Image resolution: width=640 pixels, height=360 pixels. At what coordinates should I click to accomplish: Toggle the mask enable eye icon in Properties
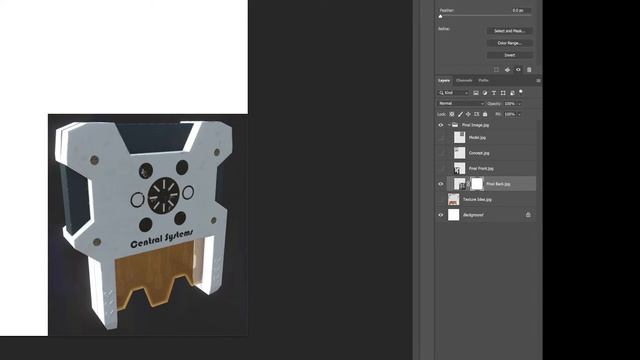518,70
